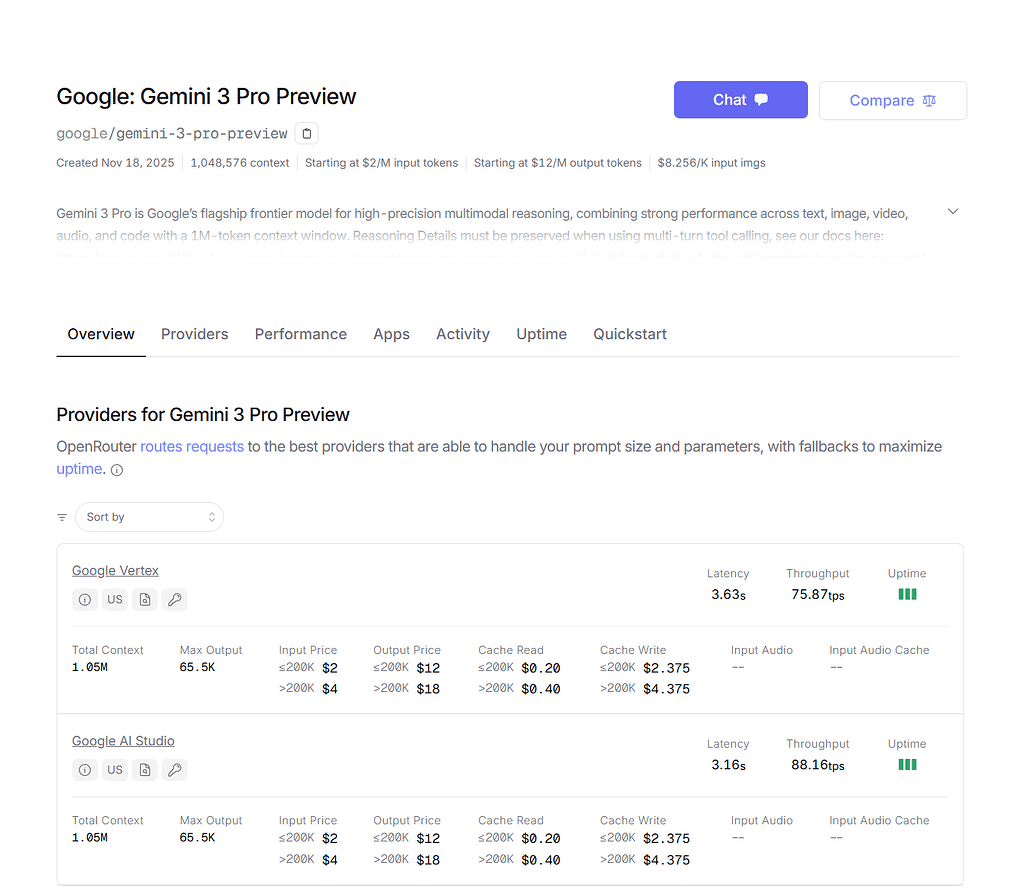The height and width of the screenshot is (892, 1023).
Task: Start a chat with the Chat button
Action: pos(741,100)
